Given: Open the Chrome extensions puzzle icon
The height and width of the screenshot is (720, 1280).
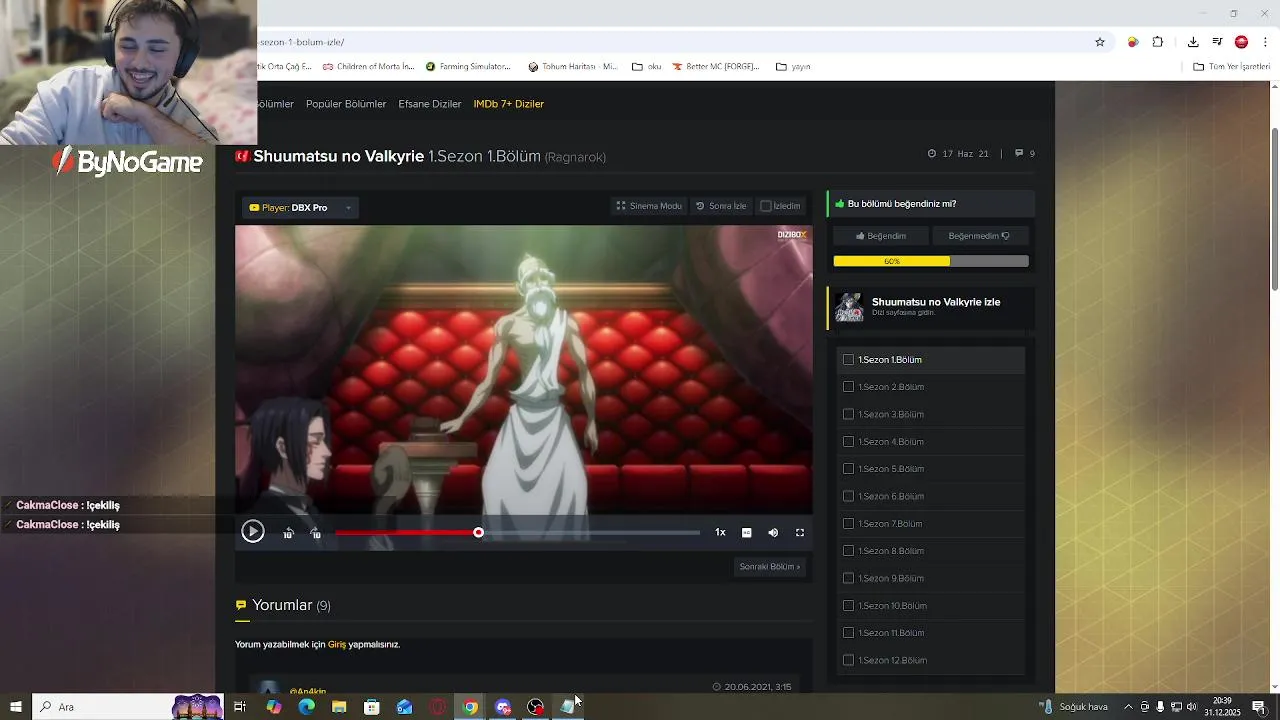Looking at the screenshot, I should click(x=1158, y=42).
